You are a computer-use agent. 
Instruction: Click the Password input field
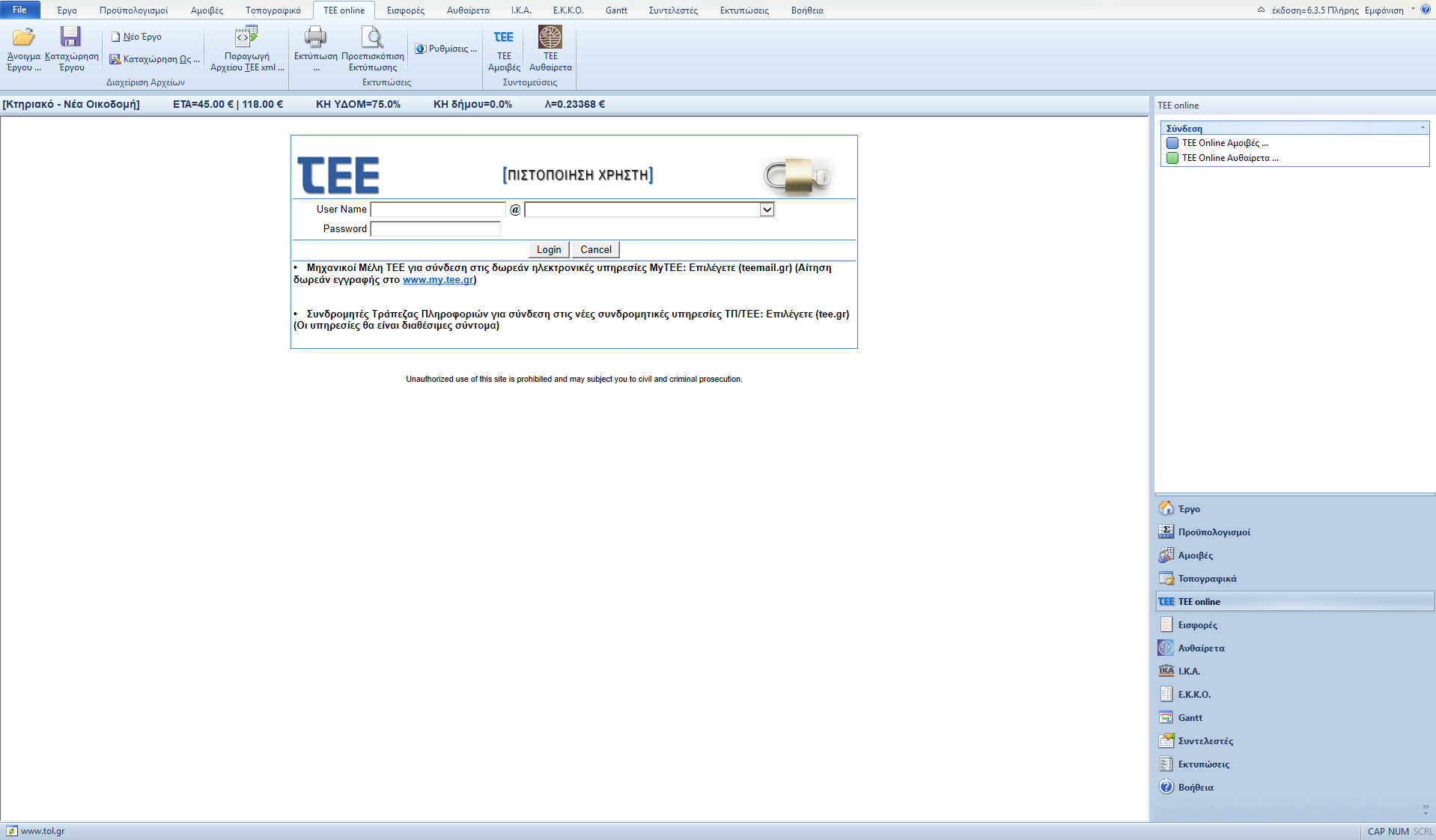[435, 229]
